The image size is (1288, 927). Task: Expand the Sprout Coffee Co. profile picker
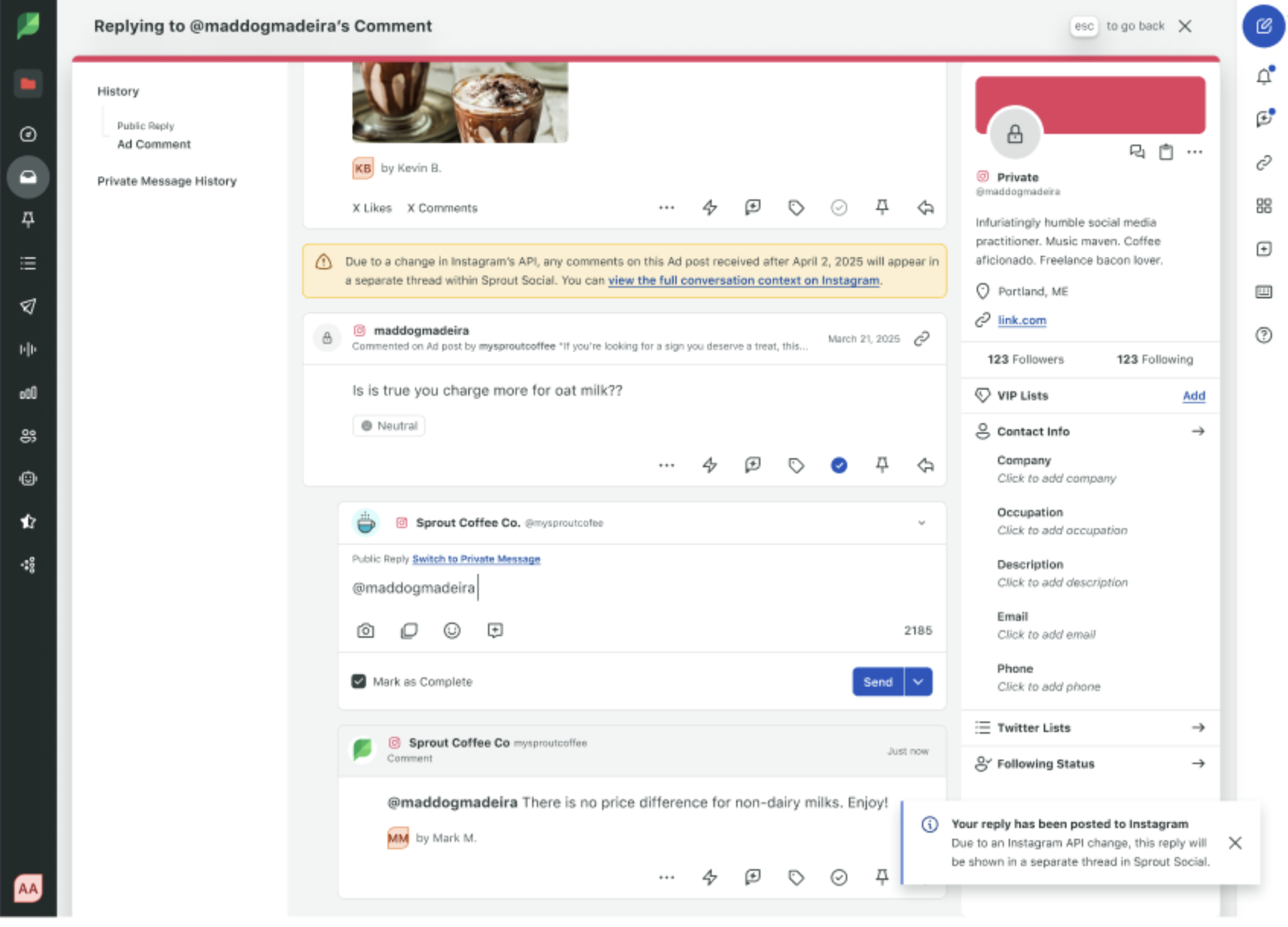pyautogui.click(x=922, y=524)
